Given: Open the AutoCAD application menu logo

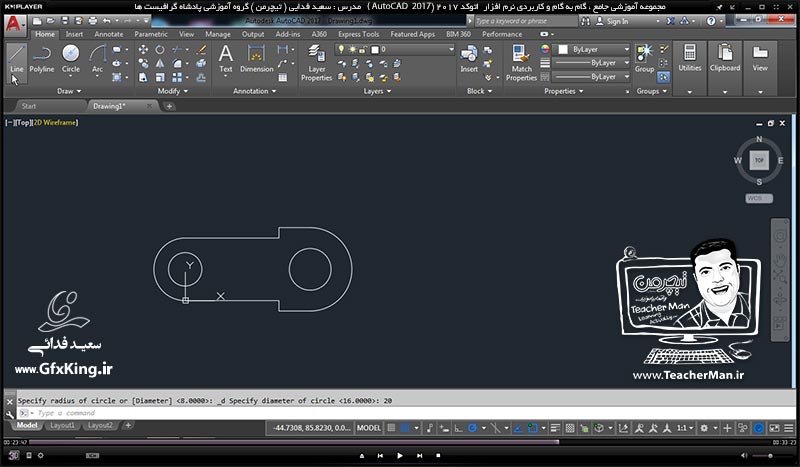Looking at the screenshot, I should [x=14, y=24].
